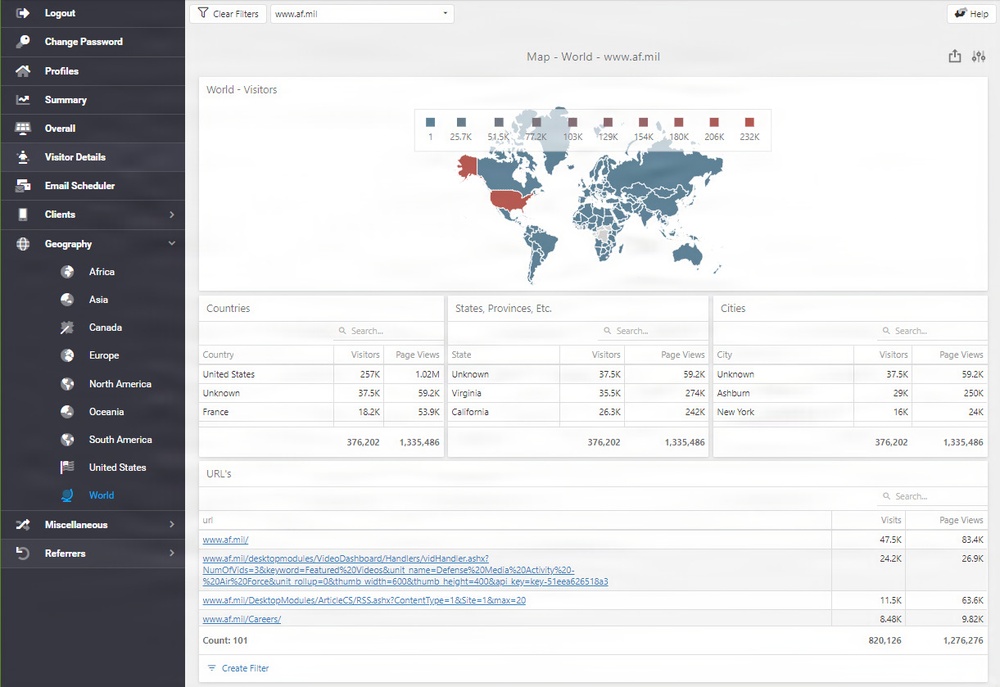The height and width of the screenshot is (687, 1000).
Task: Click the United States flag icon
Action: click(x=67, y=467)
